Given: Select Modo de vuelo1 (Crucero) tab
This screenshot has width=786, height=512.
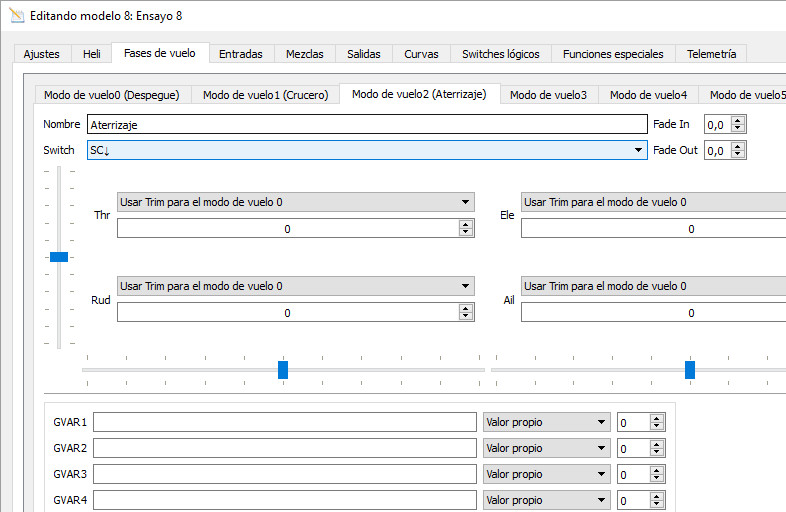Looking at the screenshot, I should click(265, 95).
